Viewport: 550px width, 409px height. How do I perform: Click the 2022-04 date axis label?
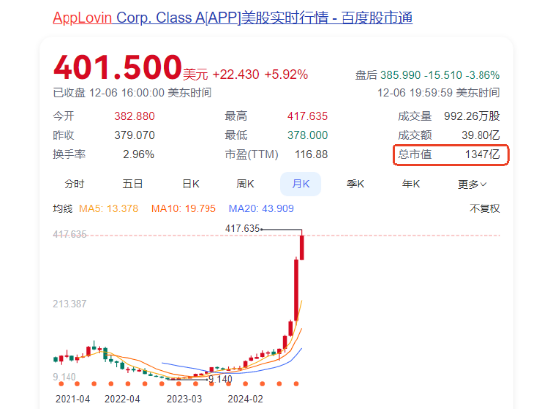122,399
